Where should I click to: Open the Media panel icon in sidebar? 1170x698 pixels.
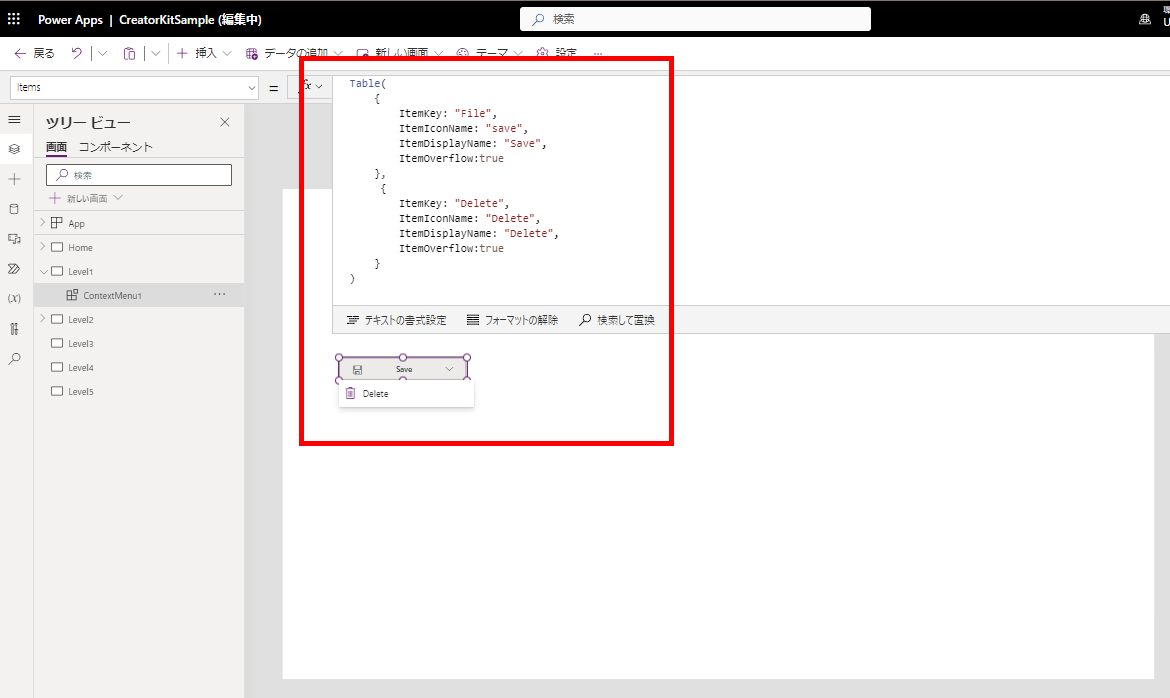[14, 238]
